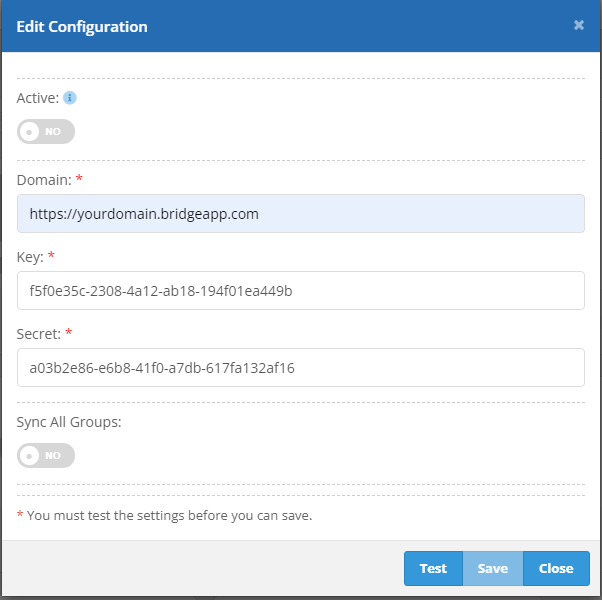The height and width of the screenshot is (600, 602).
Task: Focus the Key input field
Action: 300,290
